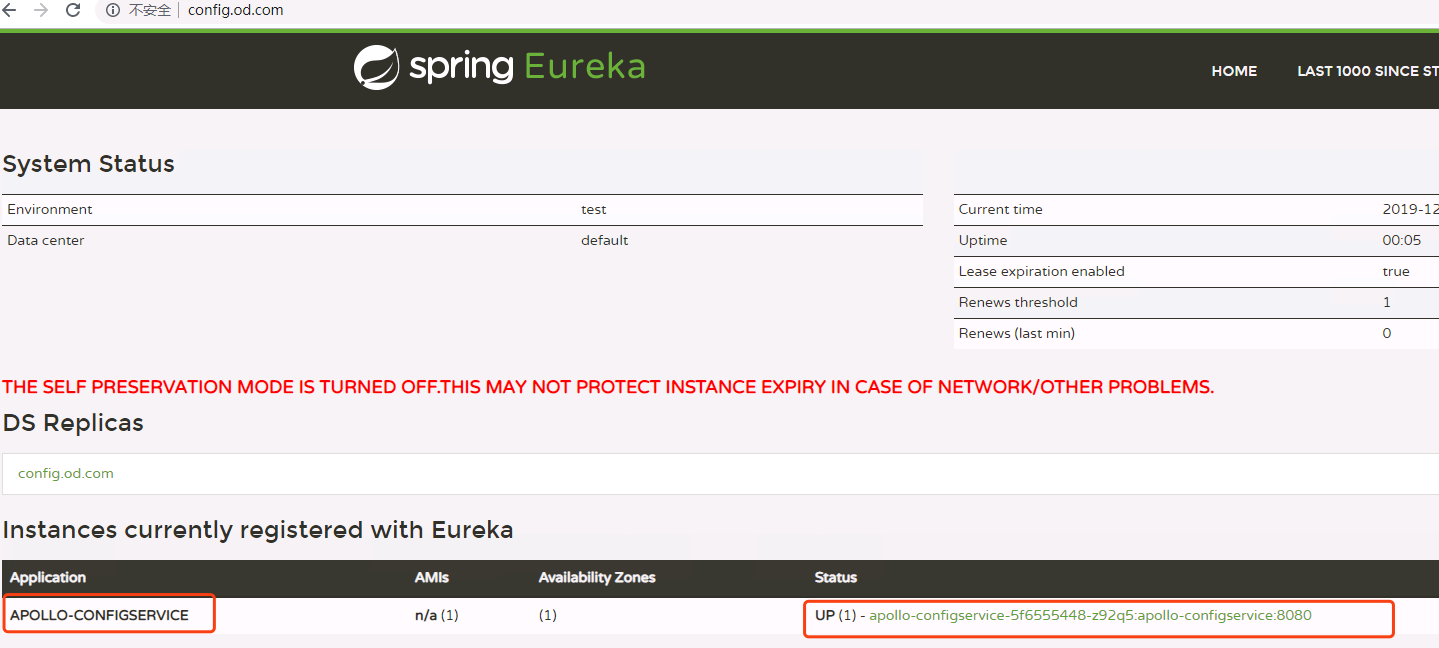Click the Instances currently registered heading
Screen dimensions: 1439x648
pyautogui.click(x=258, y=530)
